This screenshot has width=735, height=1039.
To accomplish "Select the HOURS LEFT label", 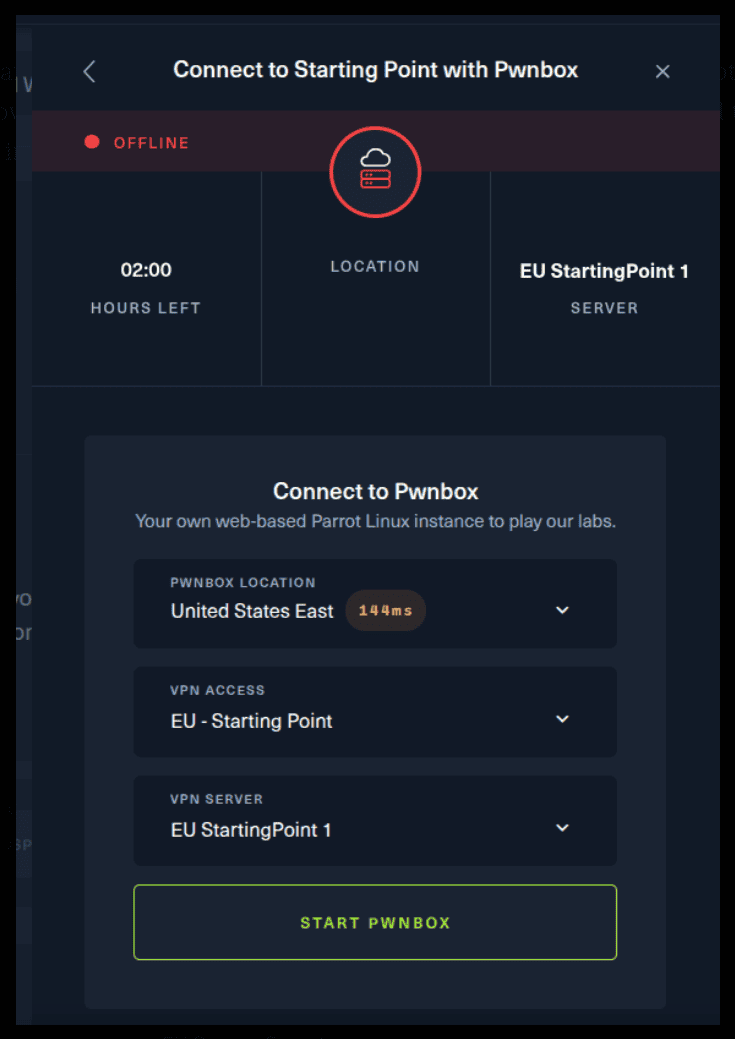I will click(x=146, y=308).
